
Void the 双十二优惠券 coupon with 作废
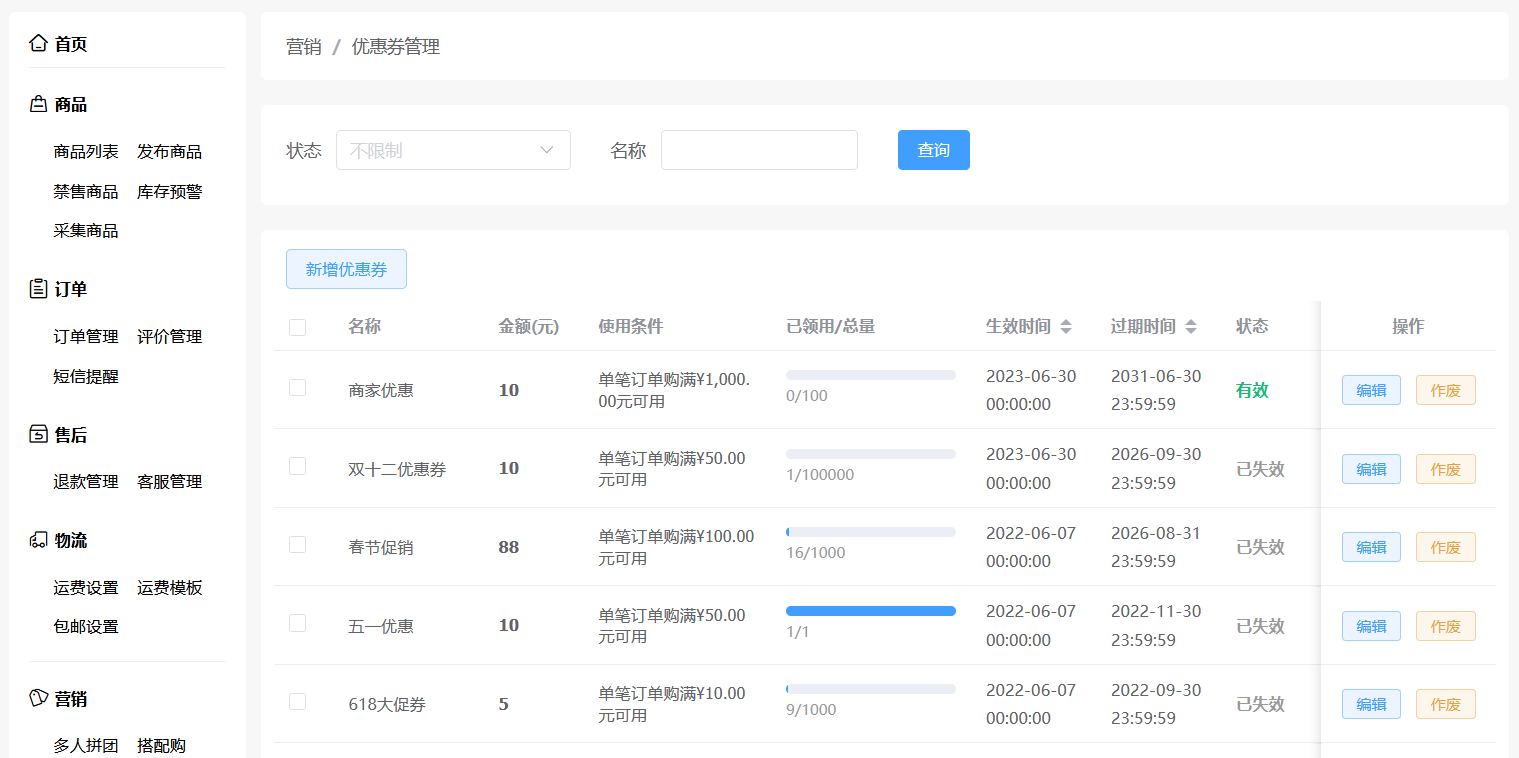tap(1446, 469)
